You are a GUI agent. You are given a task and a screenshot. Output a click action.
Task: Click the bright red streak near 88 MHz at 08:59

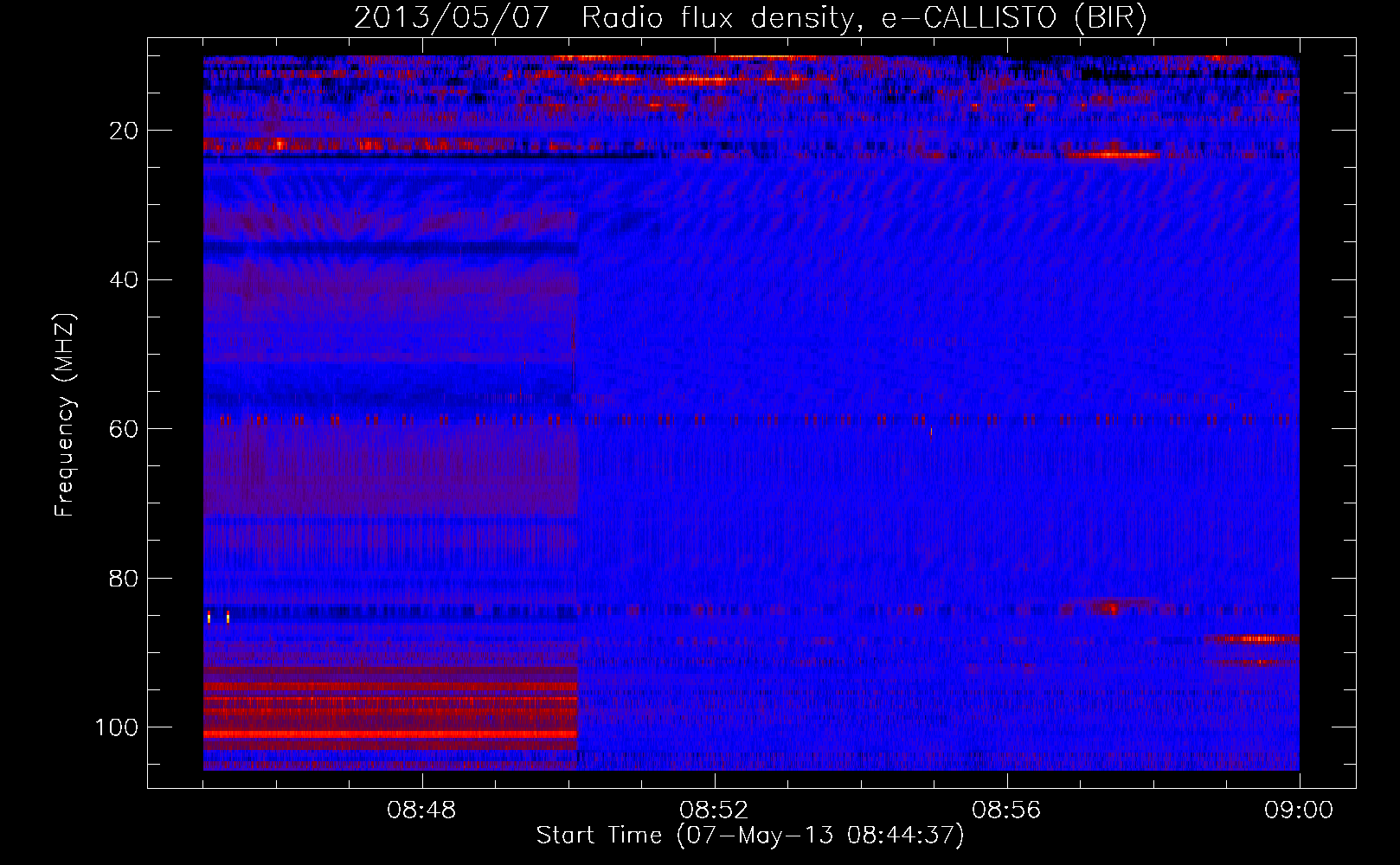tap(1252, 639)
